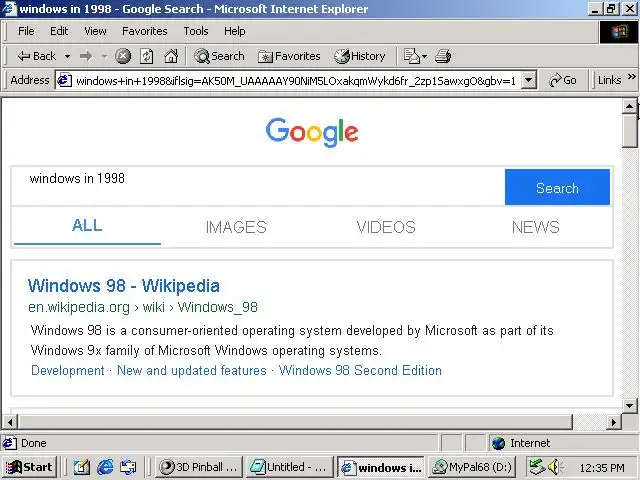Click the vertical scrollbar down arrow
The image size is (640, 480).
tap(629, 406)
